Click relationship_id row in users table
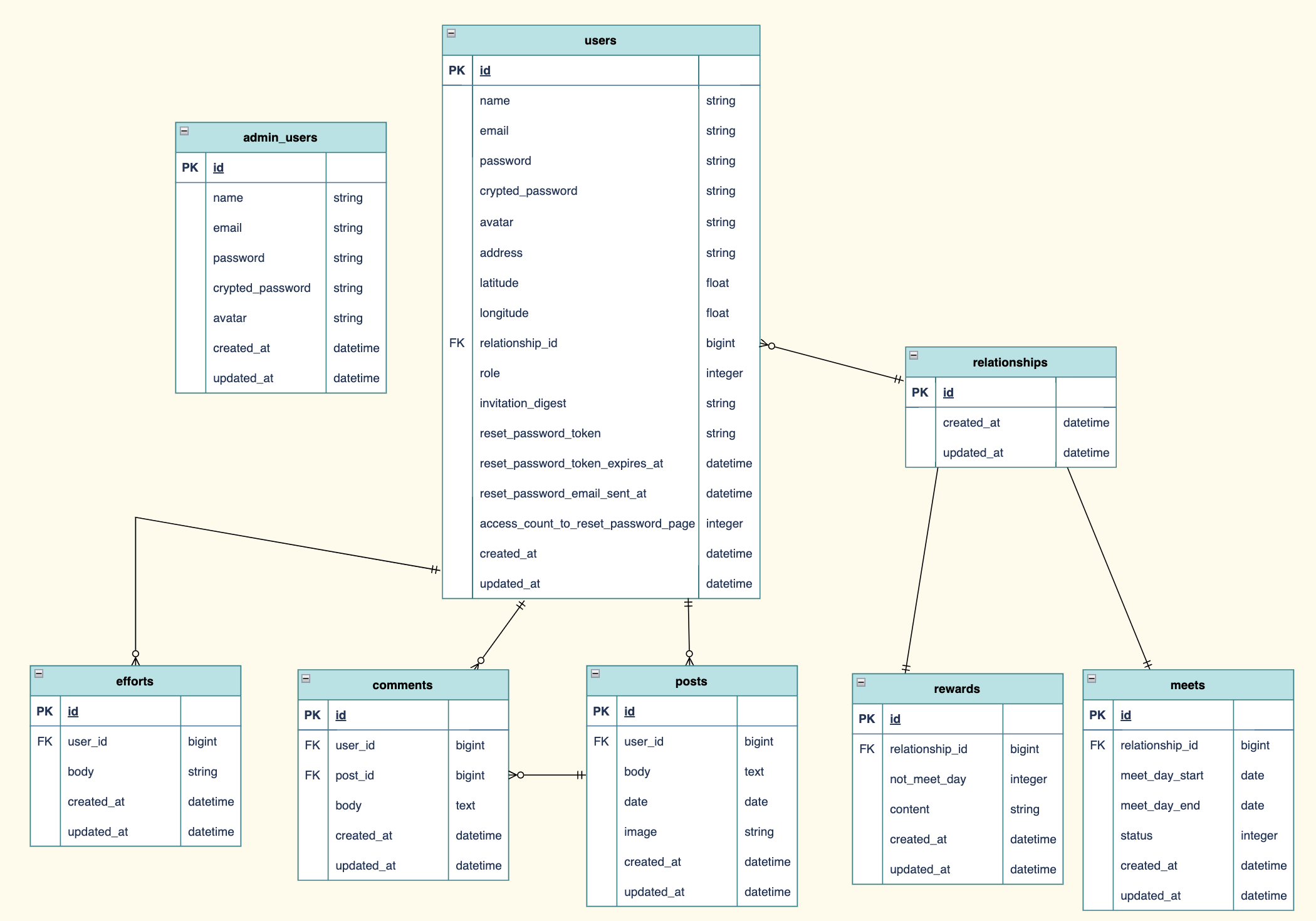Viewport: 1316px width, 921px height. (518, 343)
